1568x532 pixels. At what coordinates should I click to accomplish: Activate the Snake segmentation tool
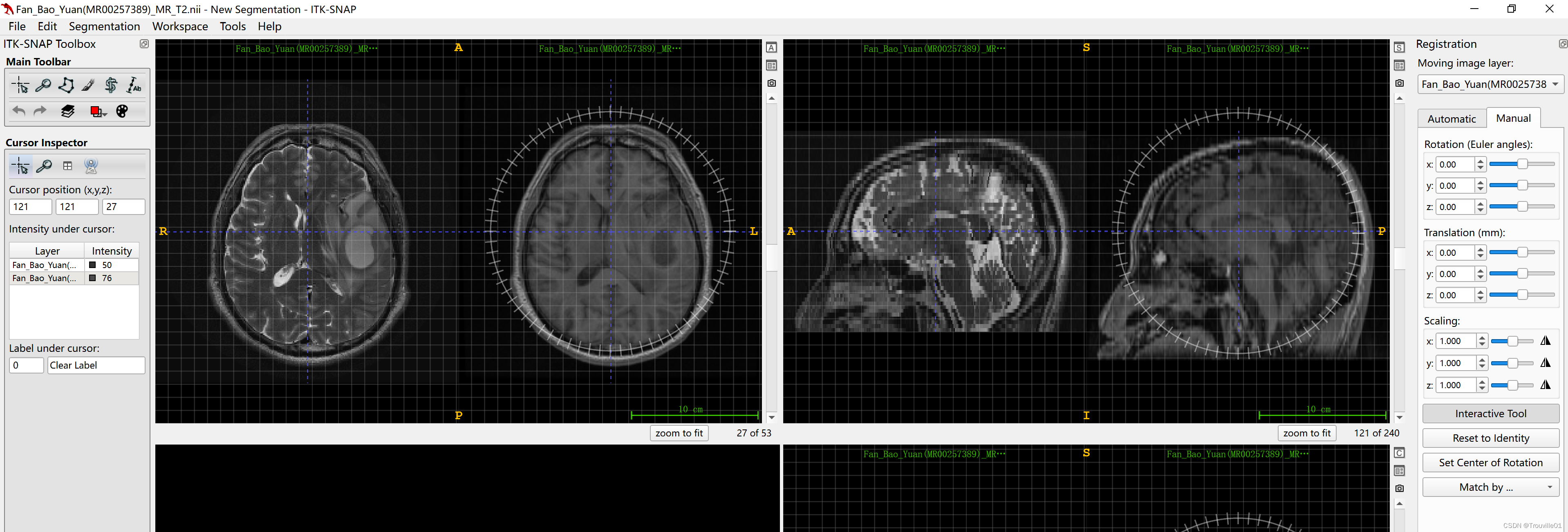(111, 86)
